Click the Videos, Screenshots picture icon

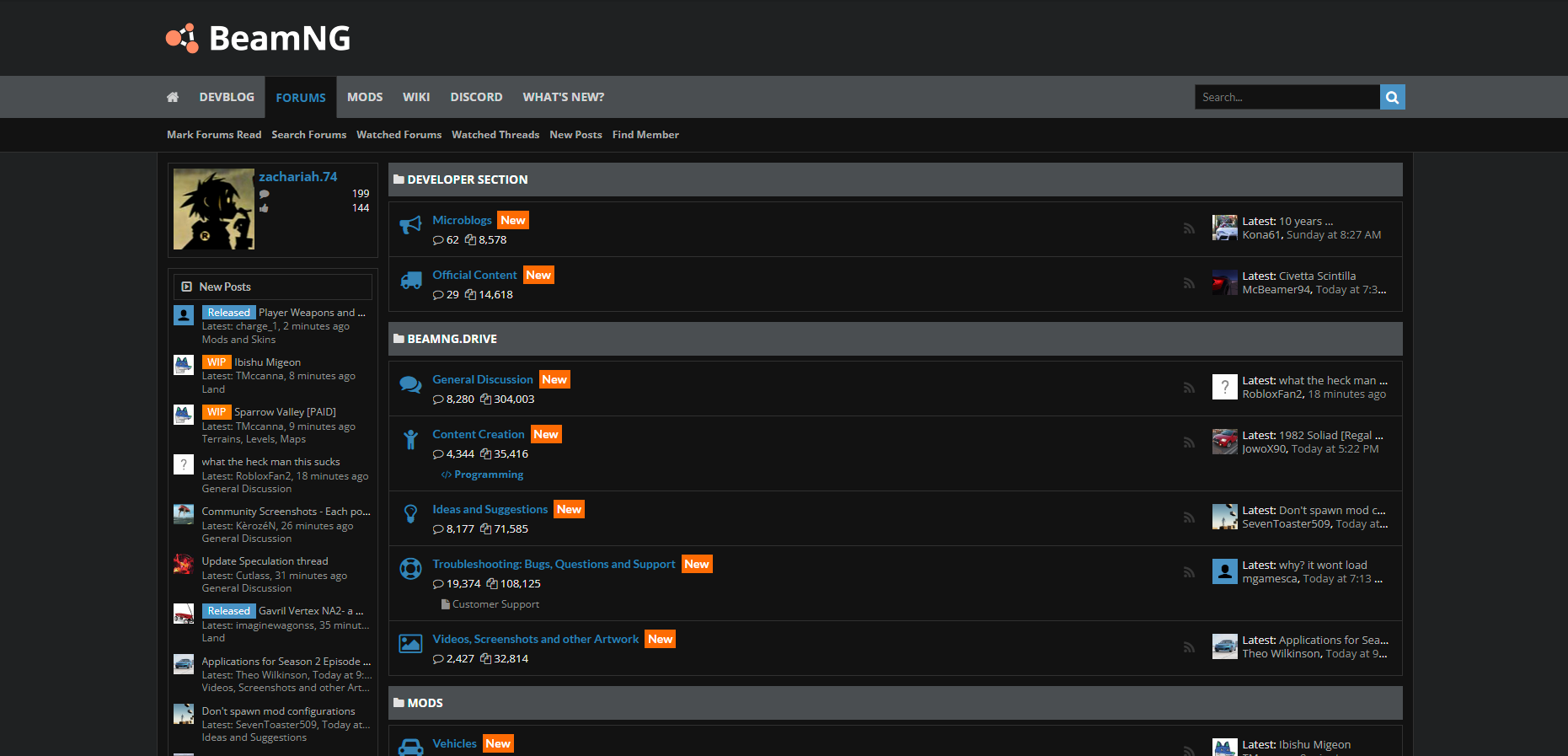[x=410, y=644]
